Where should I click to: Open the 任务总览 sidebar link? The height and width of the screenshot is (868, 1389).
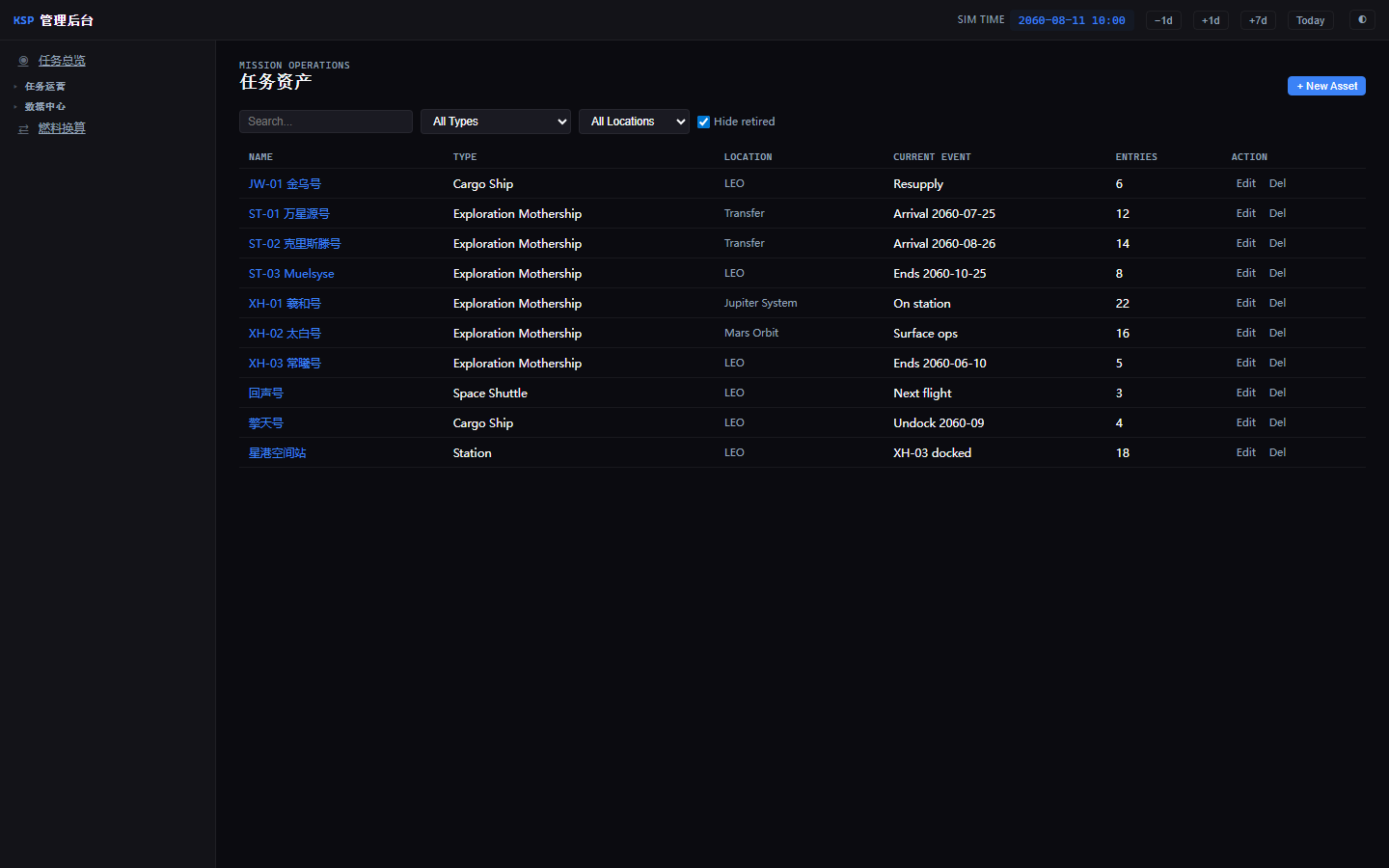62,61
